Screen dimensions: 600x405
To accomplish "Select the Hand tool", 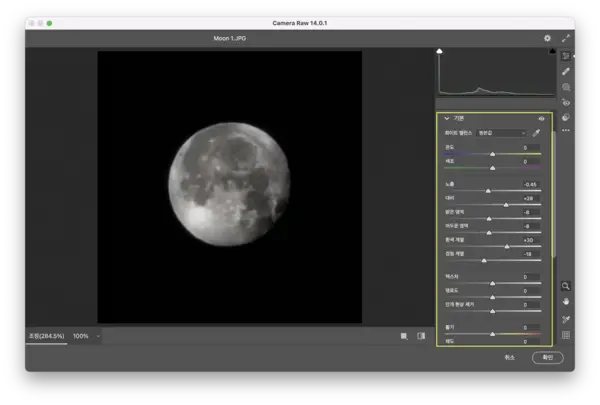I will 566,301.
